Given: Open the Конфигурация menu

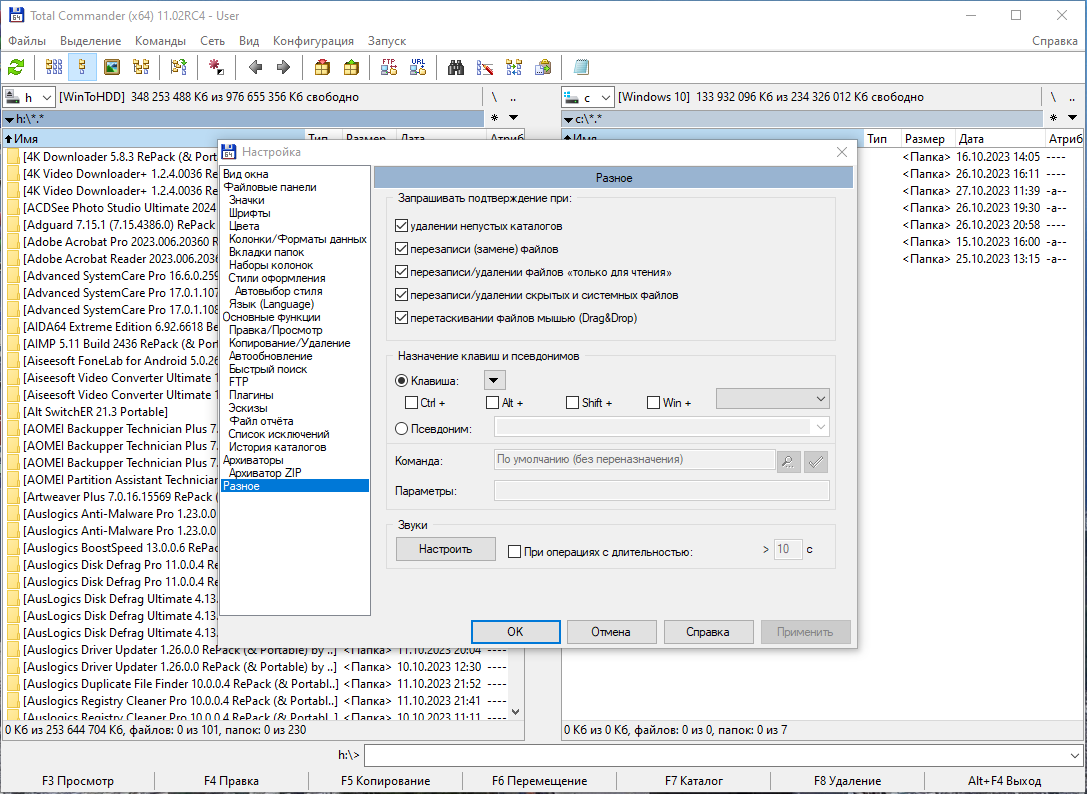Looking at the screenshot, I should click(x=313, y=41).
